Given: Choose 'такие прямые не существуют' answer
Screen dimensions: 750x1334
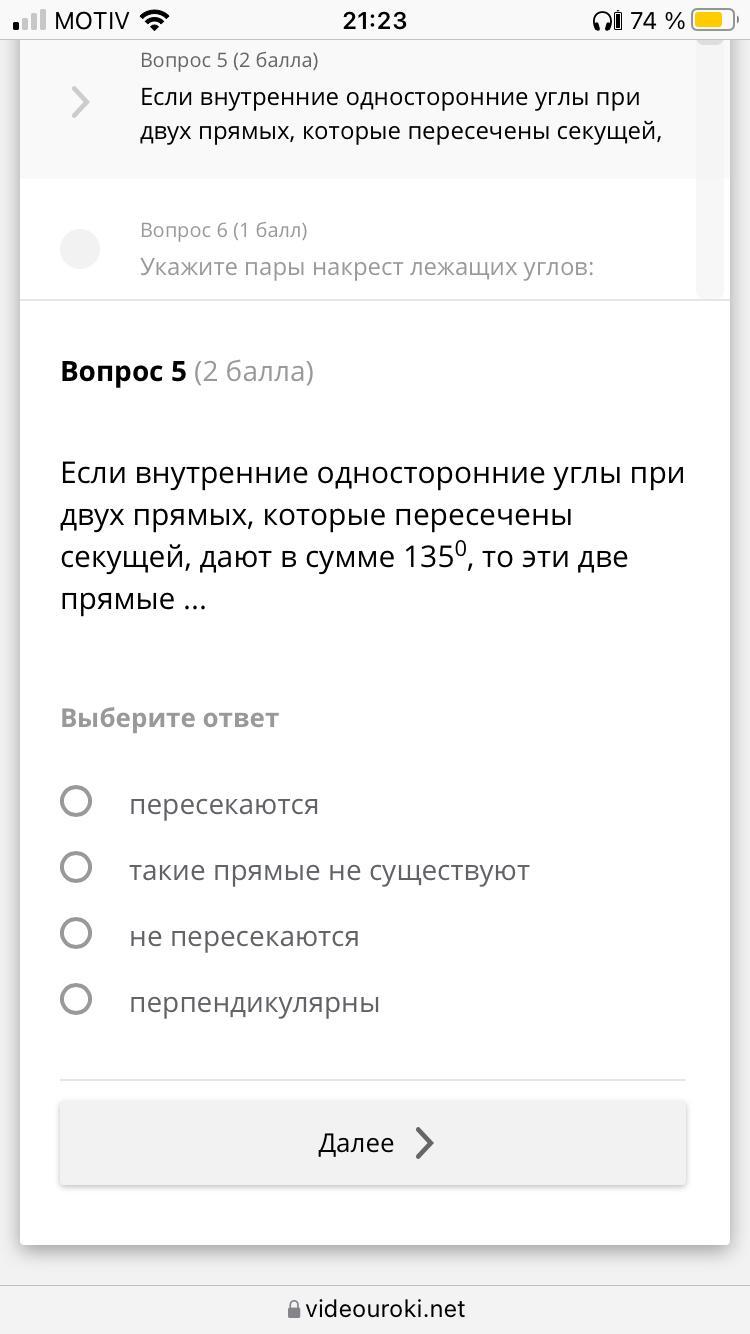Looking at the screenshot, I should 76,868.
